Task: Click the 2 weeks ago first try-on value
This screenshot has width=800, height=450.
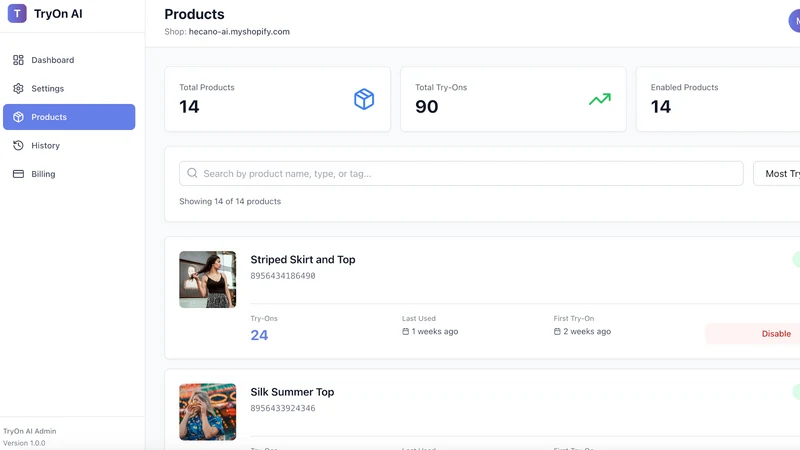Action: click(587, 332)
